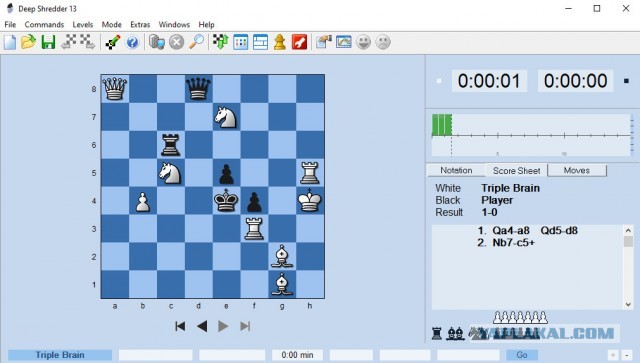
Task: Click the green evaluation bar graph
Action: pyautogui.click(x=442, y=125)
